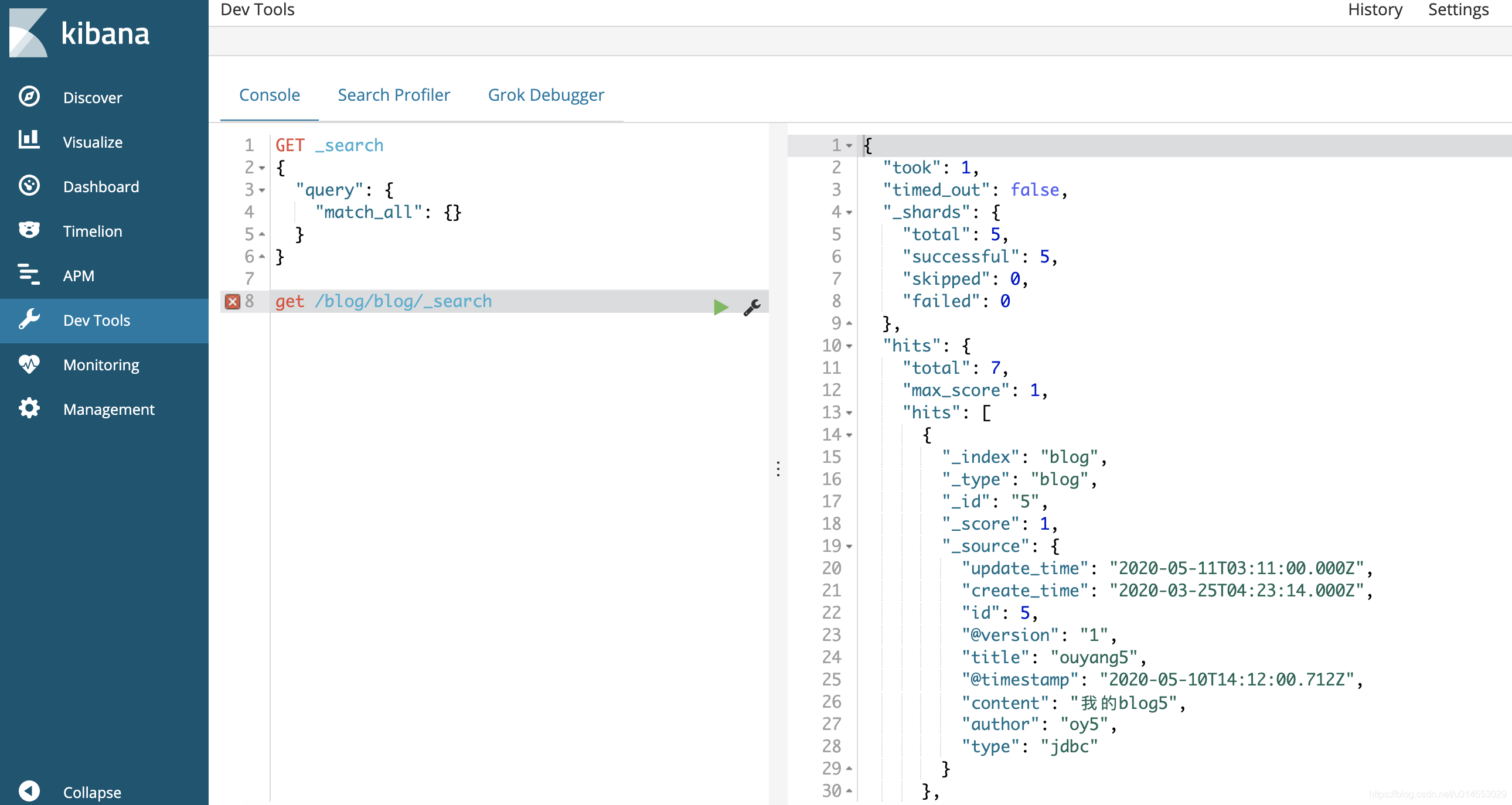This screenshot has width=1512, height=805.
Task: Collapse the sidebar with the Collapse arrow
Action: (29, 791)
